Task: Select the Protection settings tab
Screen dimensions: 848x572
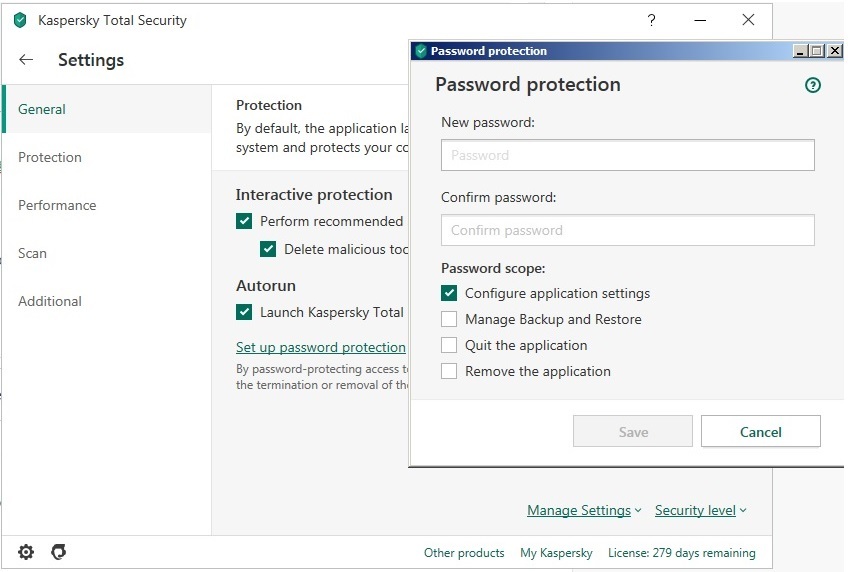Action: 50,157
